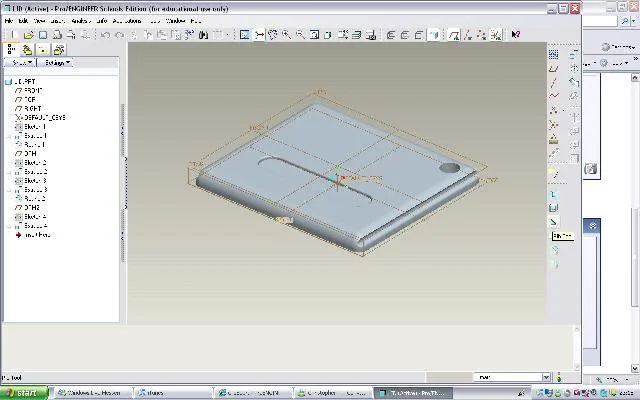Open the Window menu
Image resolution: width=640 pixels, height=400 pixels.
tap(176, 21)
